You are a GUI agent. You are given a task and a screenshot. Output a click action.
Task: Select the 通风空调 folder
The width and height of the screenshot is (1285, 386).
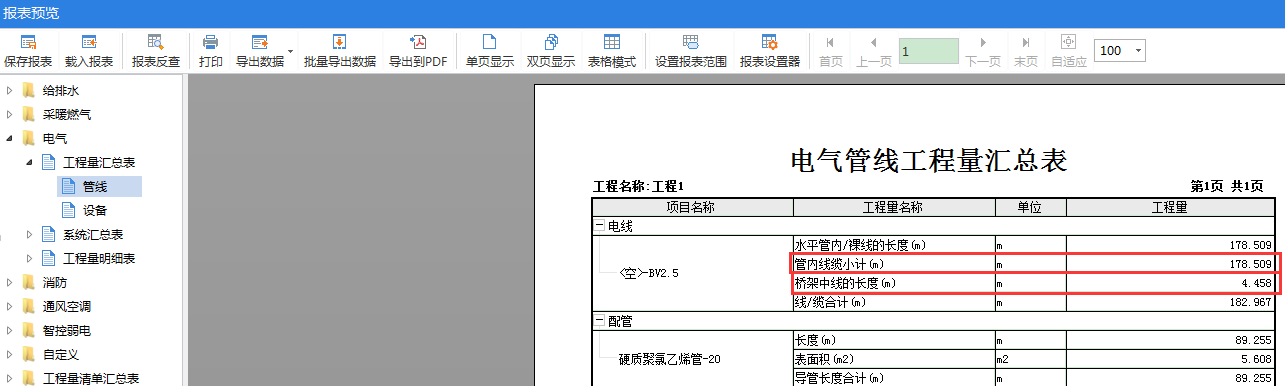pos(67,306)
